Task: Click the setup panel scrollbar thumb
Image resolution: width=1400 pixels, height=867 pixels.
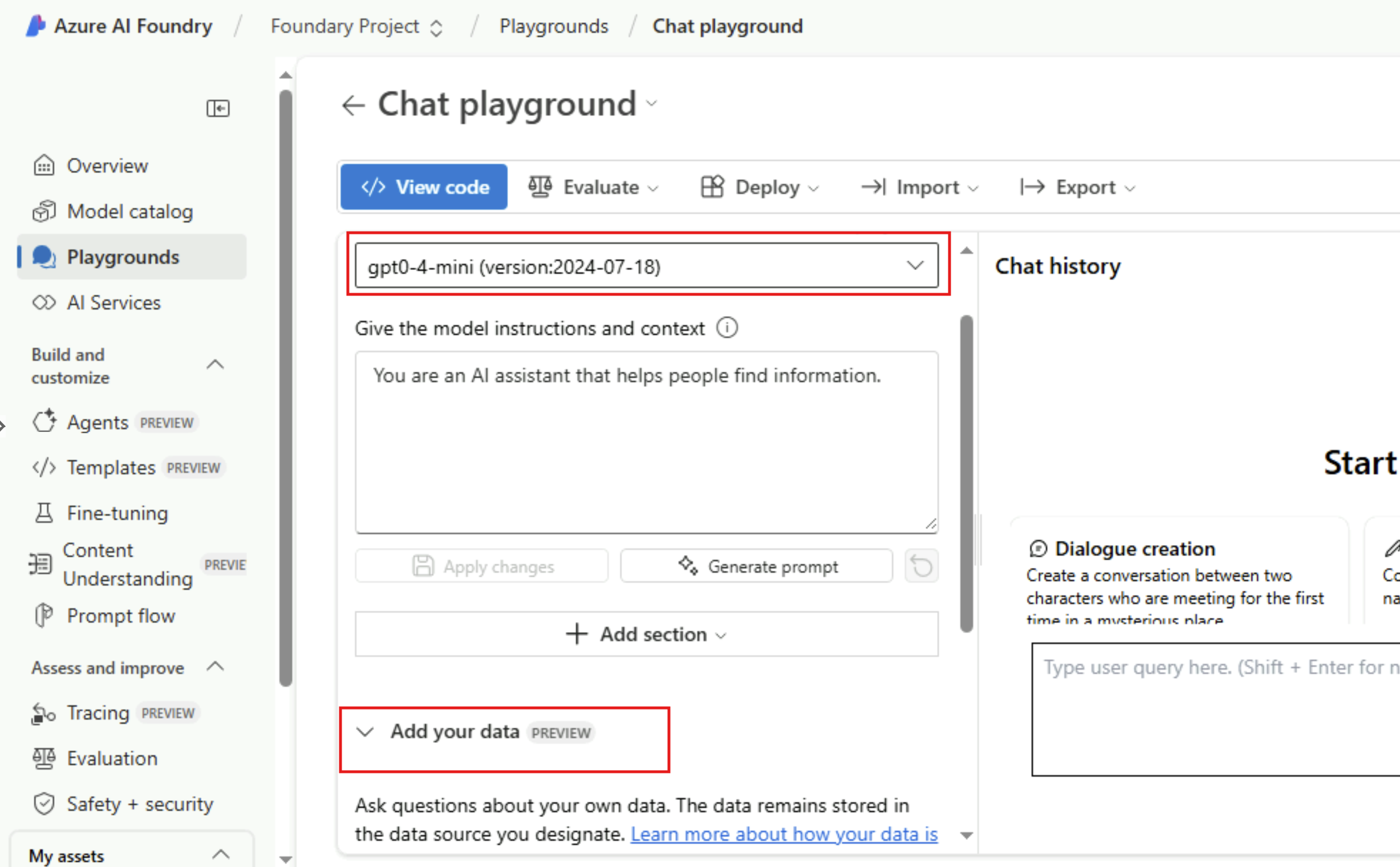Action: [x=967, y=473]
